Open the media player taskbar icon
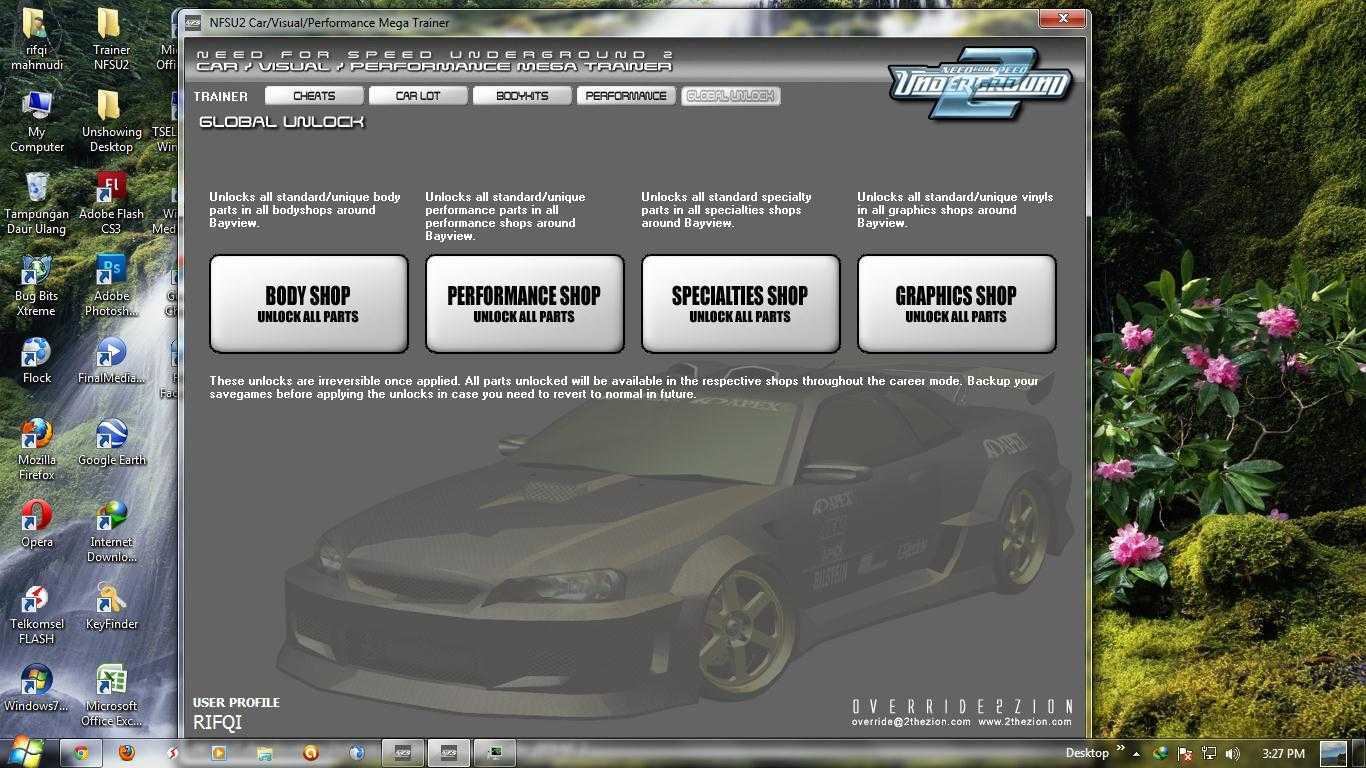 (x=218, y=753)
